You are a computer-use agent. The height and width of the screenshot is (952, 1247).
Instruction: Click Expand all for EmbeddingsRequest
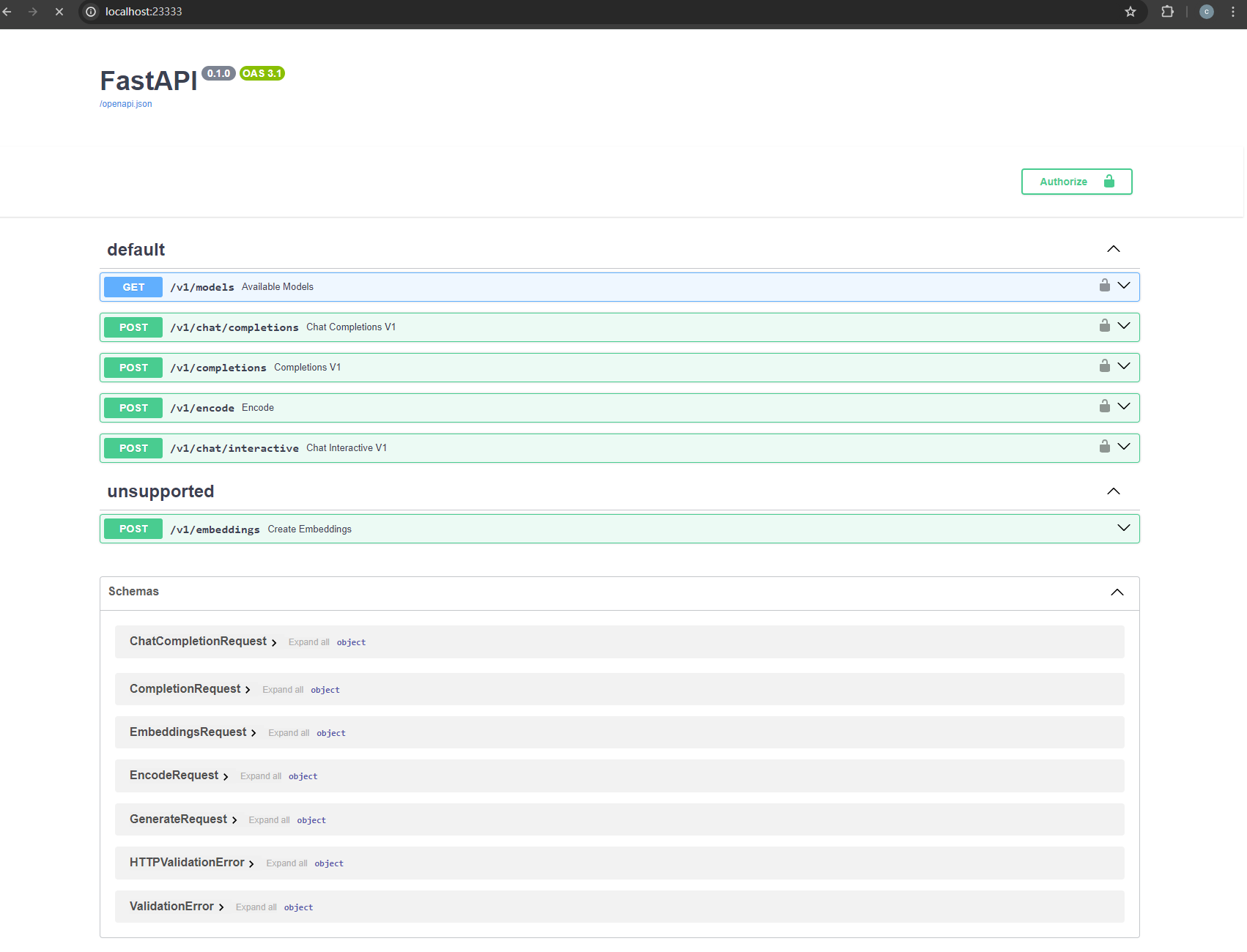coord(289,733)
